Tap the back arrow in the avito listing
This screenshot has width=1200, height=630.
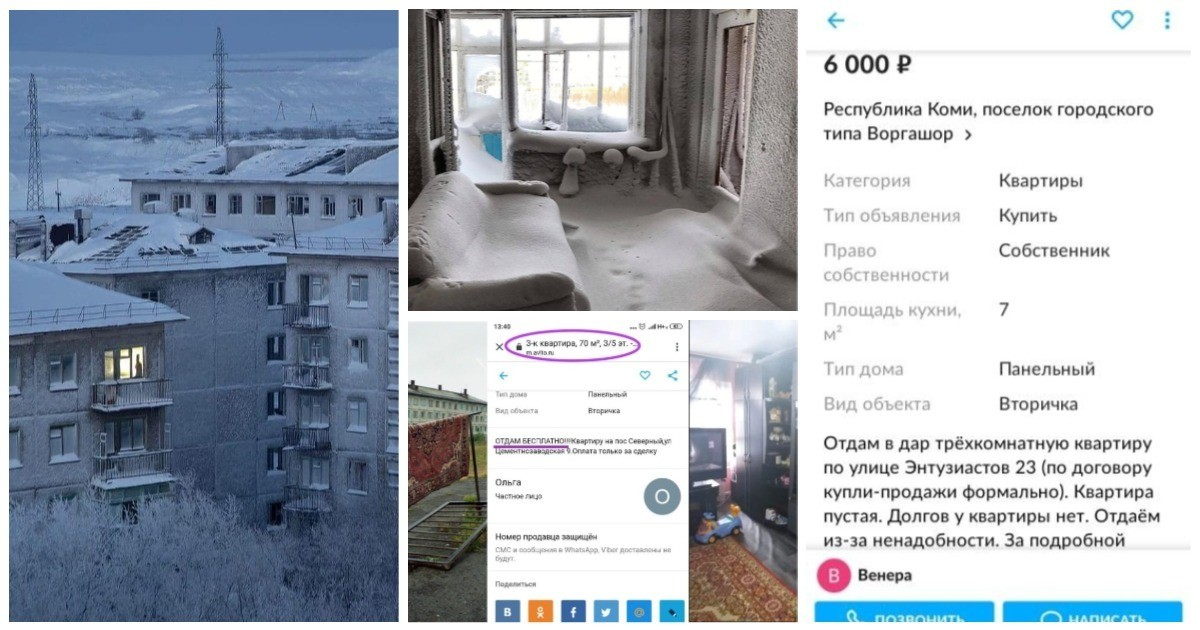(x=503, y=375)
